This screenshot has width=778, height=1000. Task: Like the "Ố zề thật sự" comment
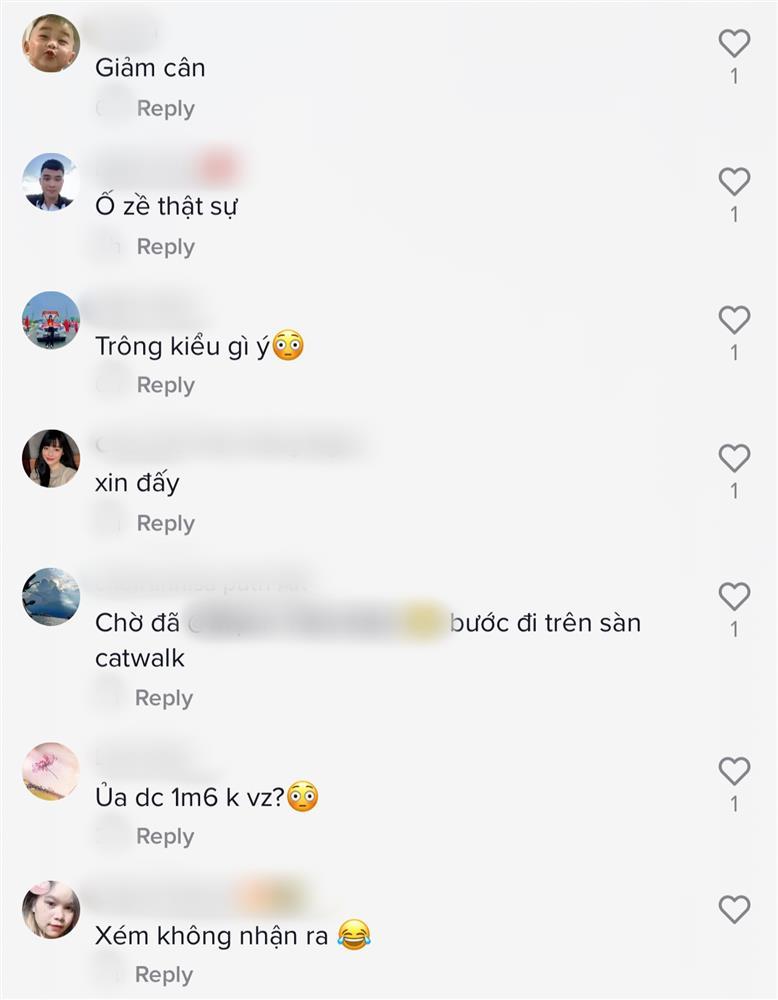(x=734, y=182)
